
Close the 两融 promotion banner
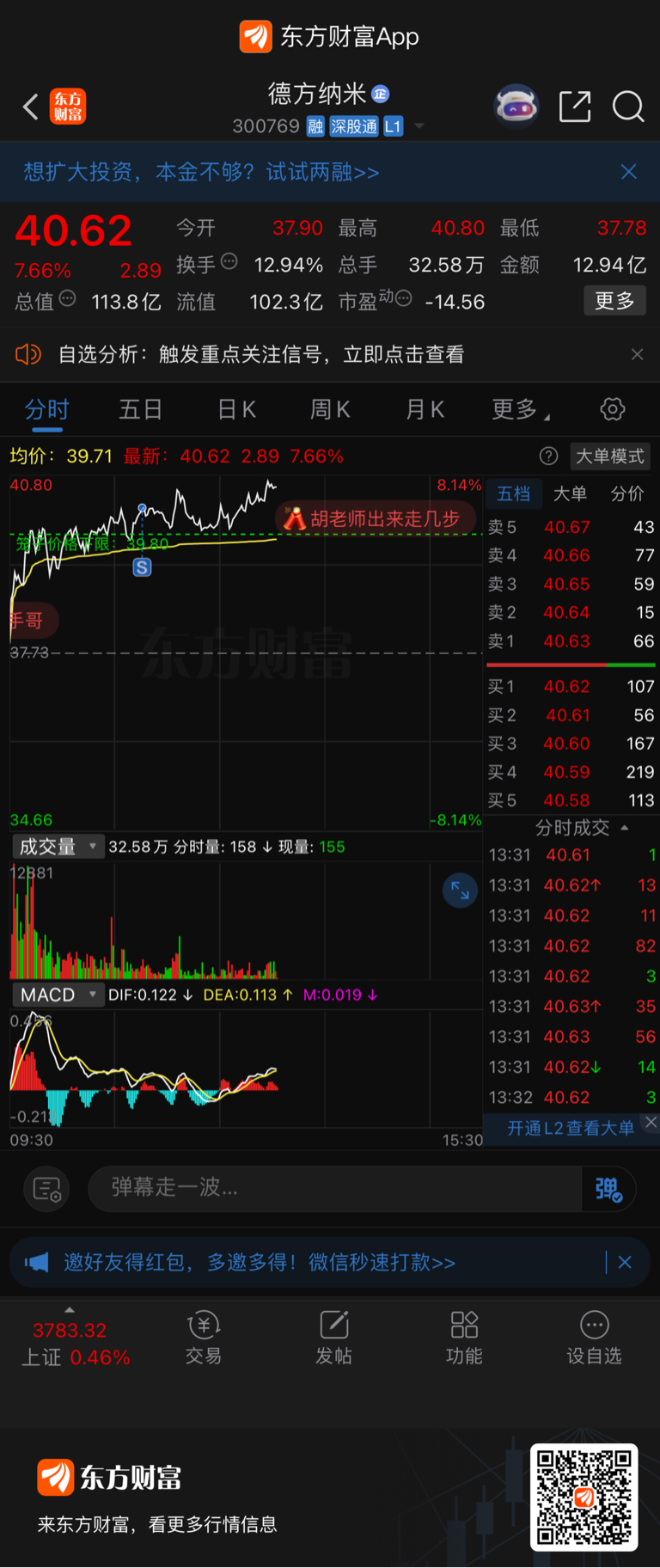coord(629,172)
